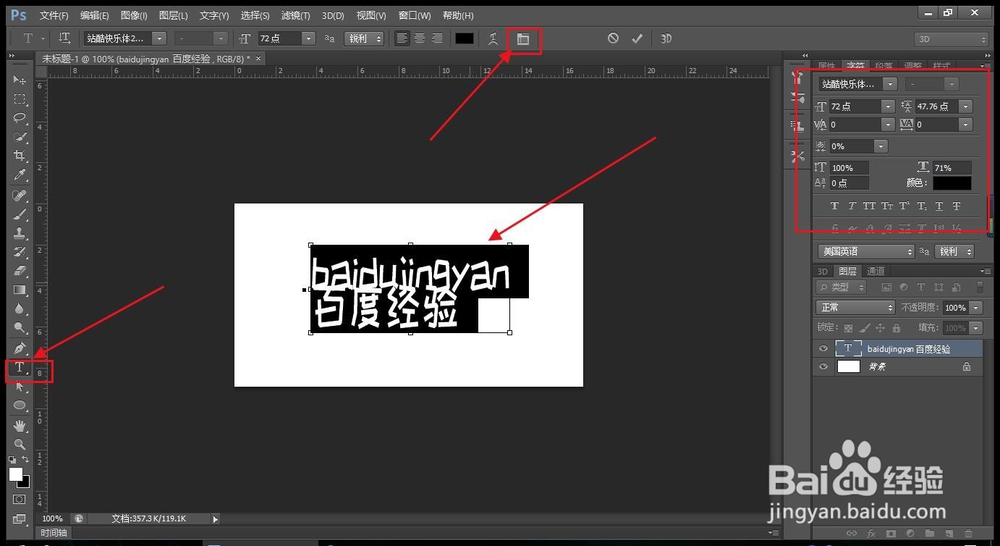Open font family dropdown in options bar
The width and height of the screenshot is (1000, 546).
coord(159,38)
